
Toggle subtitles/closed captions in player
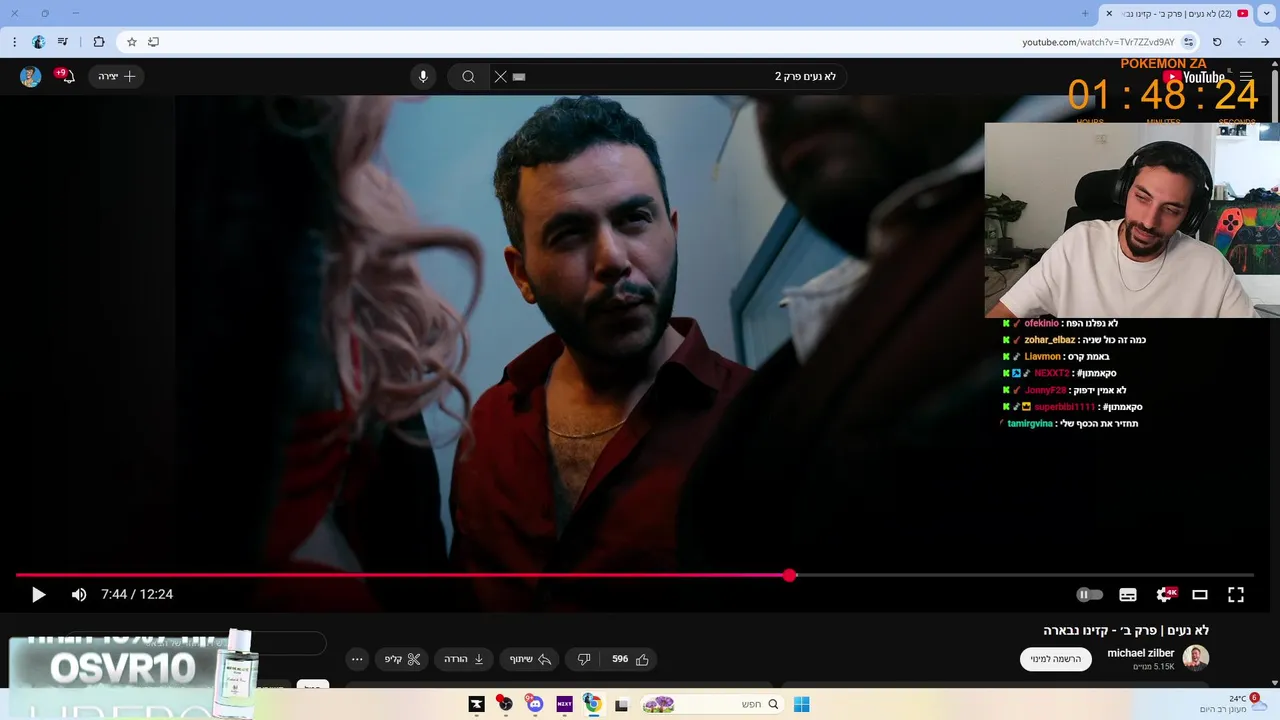click(1128, 594)
